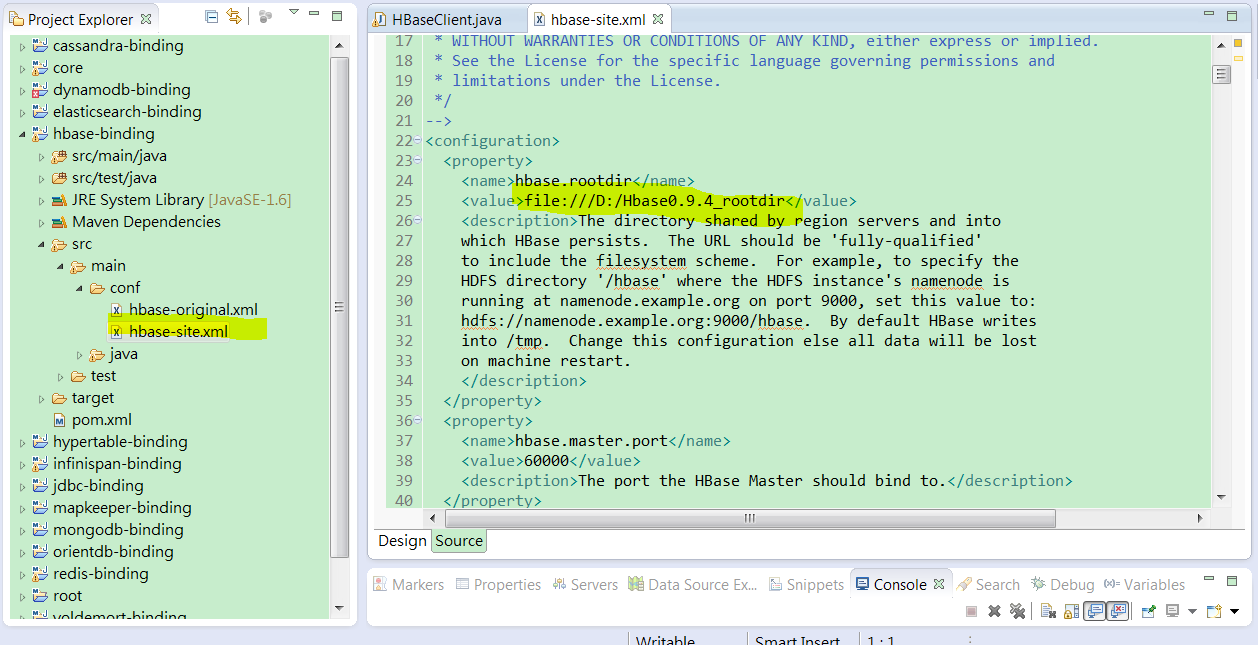
Task: Toggle show console on standard output change
Action: (1096, 611)
